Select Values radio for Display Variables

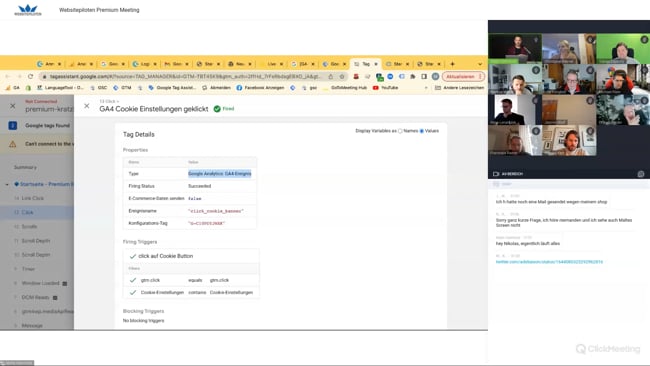[x=422, y=131]
